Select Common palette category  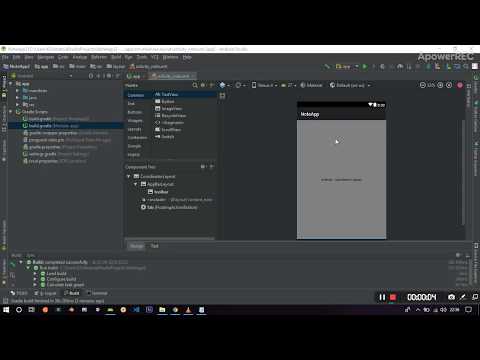pyautogui.click(x=136, y=95)
